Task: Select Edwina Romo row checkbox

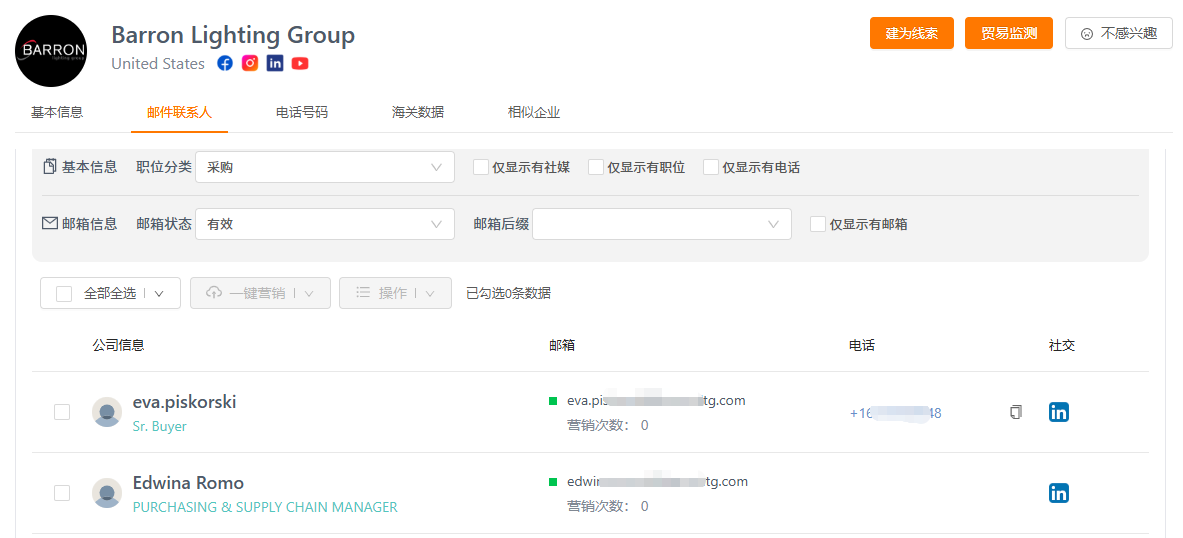Action: (x=62, y=493)
